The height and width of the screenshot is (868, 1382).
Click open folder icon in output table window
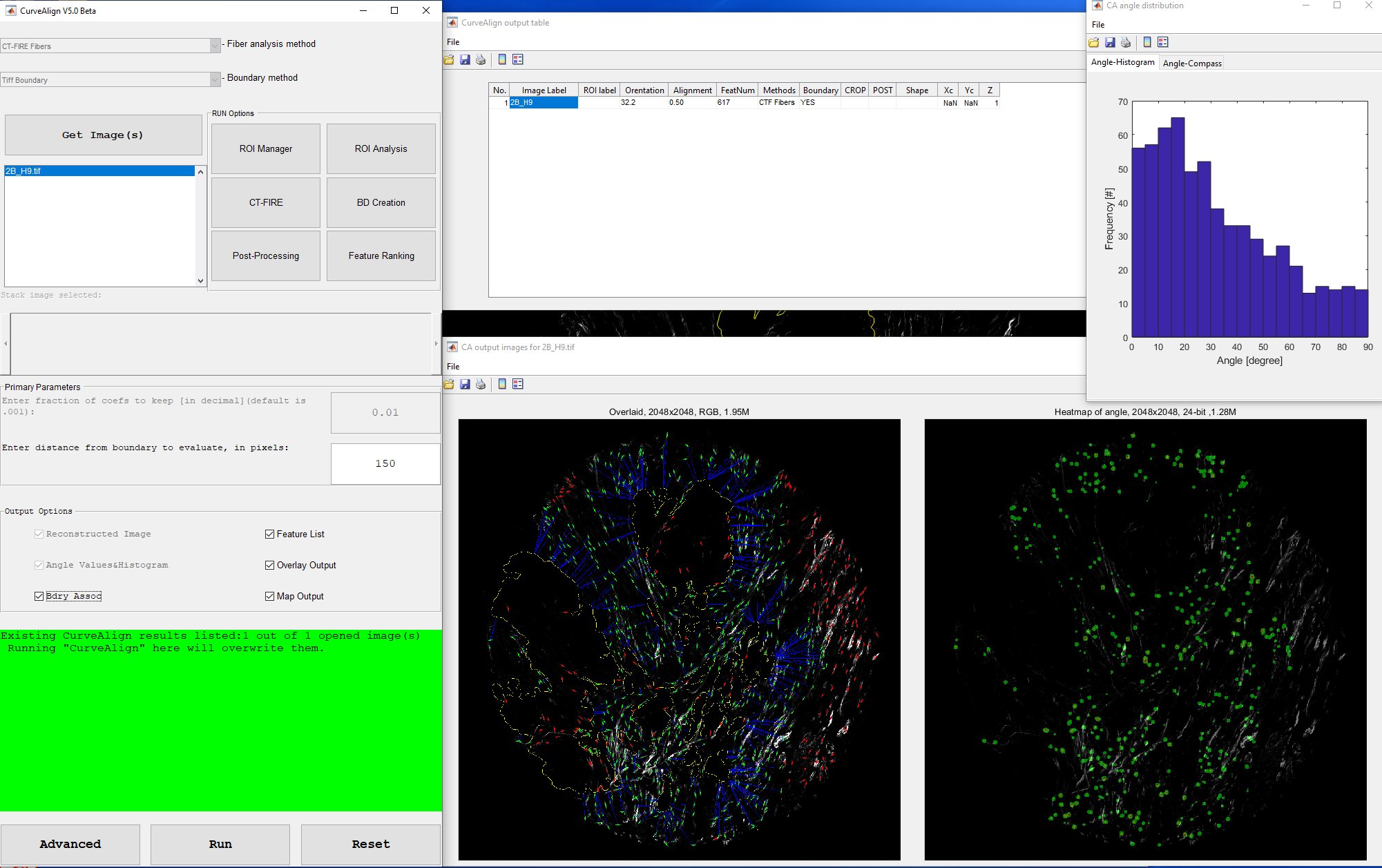[x=449, y=60]
